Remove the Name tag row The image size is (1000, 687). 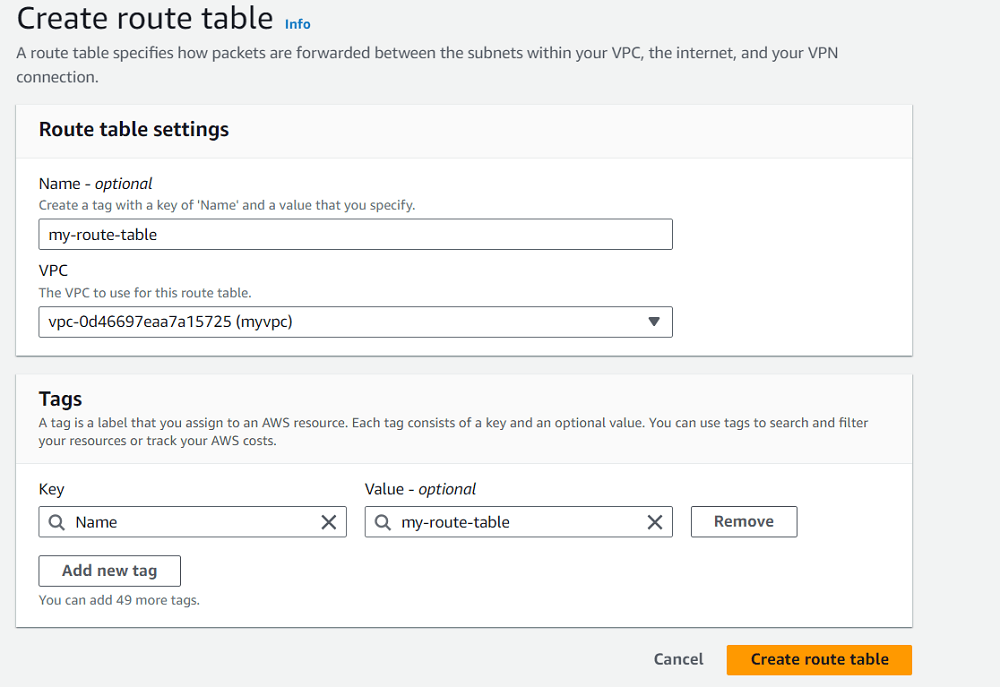point(743,522)
